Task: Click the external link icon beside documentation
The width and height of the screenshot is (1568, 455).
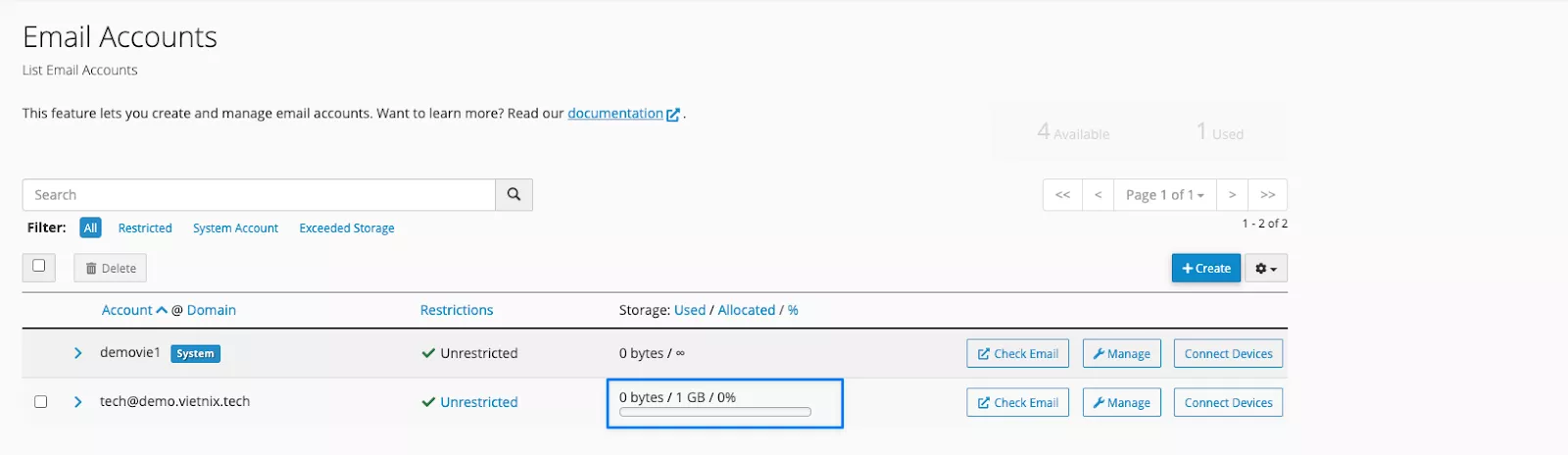Action: tap(673, 115)
